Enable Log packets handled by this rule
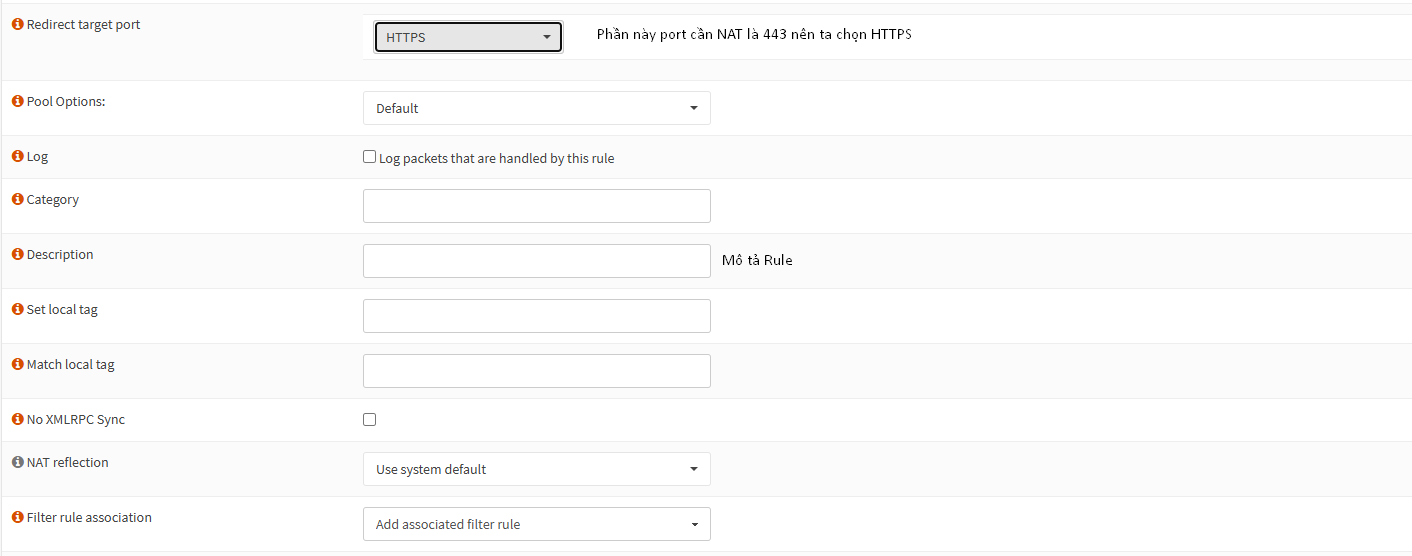The image size is (1412, 556). tap(369, 157)
